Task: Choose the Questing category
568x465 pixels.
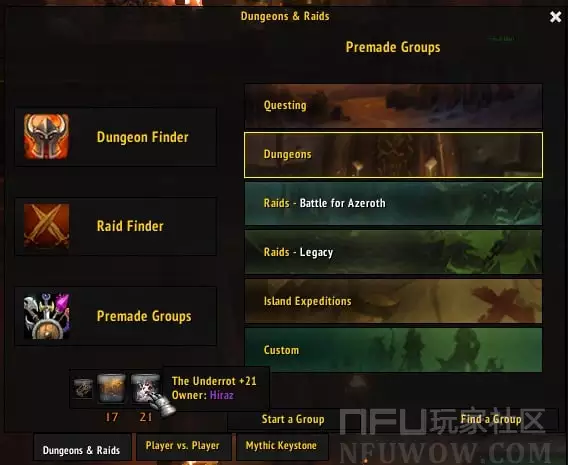Action: click(393, 106)
